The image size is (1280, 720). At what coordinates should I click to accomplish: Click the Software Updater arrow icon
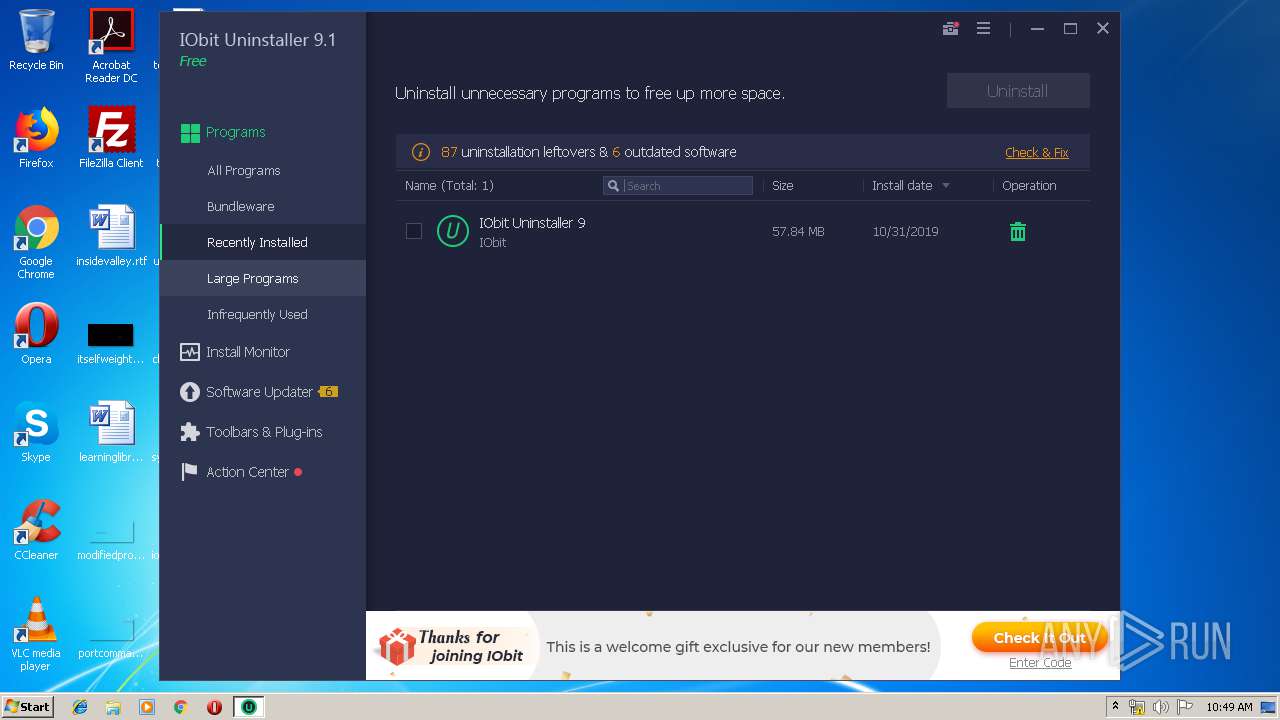coord(190,392)
